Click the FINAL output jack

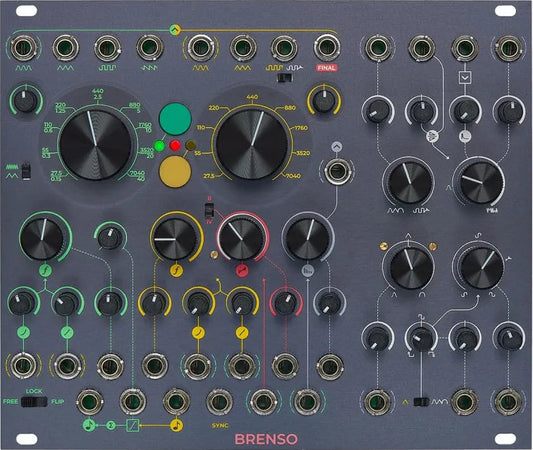coord(326,47)
